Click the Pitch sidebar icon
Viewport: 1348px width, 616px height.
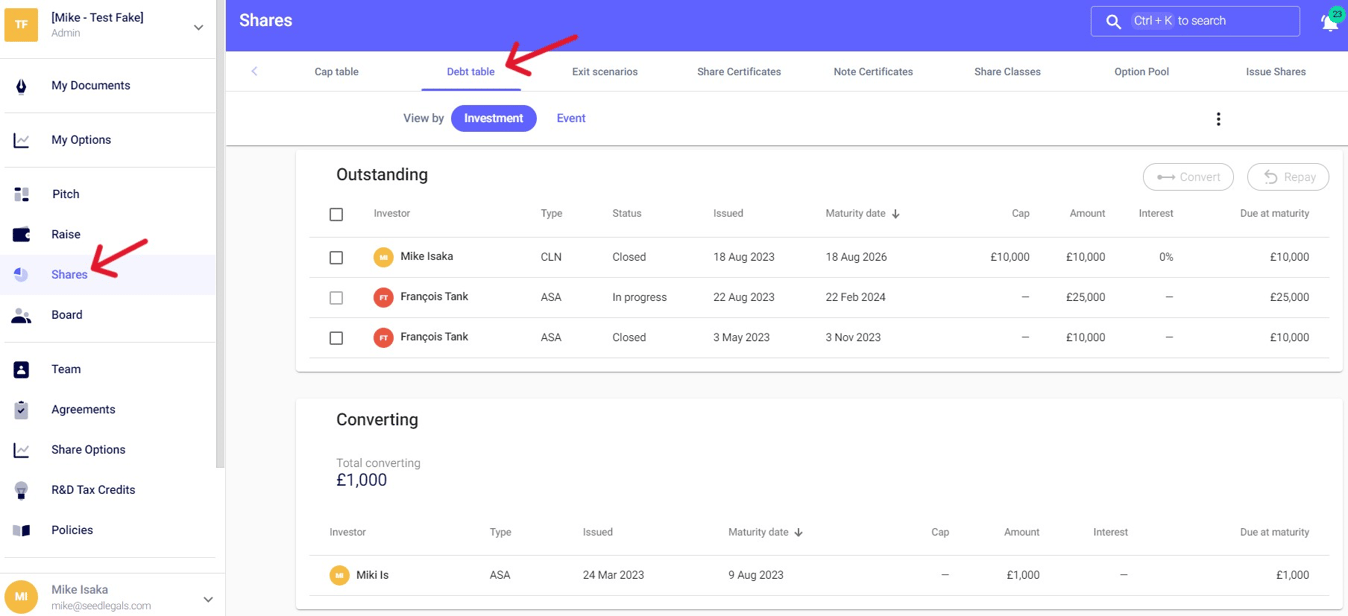(21, 195)
